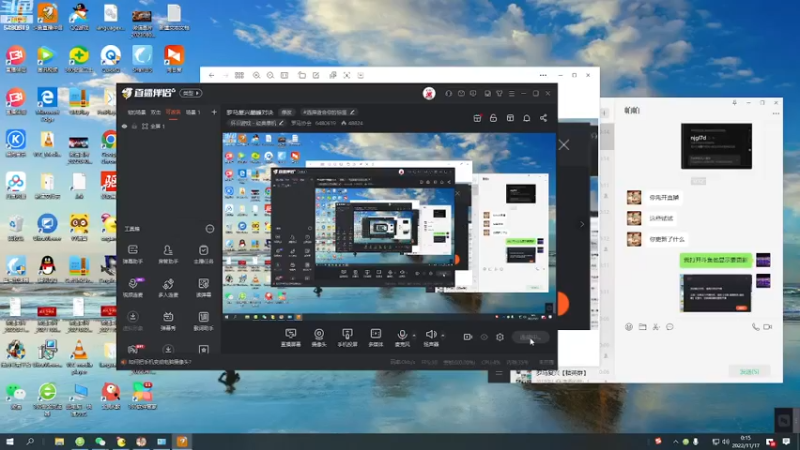Viewport: 800px width, 450px height.
Task: Start video call in chat window
Action: click(x=768, y=327)
